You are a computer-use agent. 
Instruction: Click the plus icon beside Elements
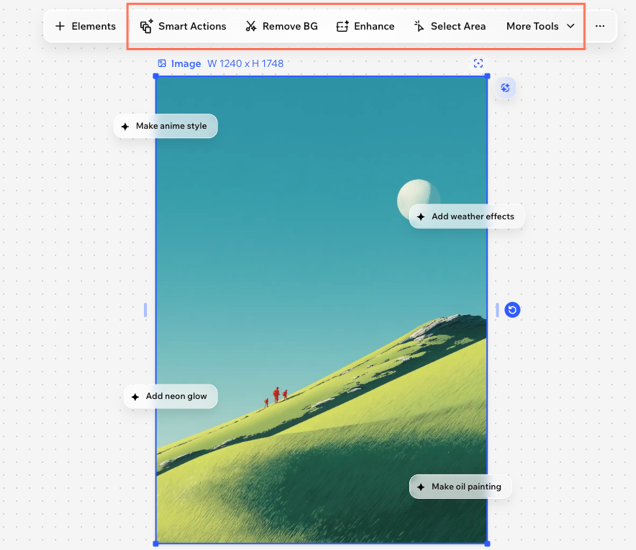[60, 26]
